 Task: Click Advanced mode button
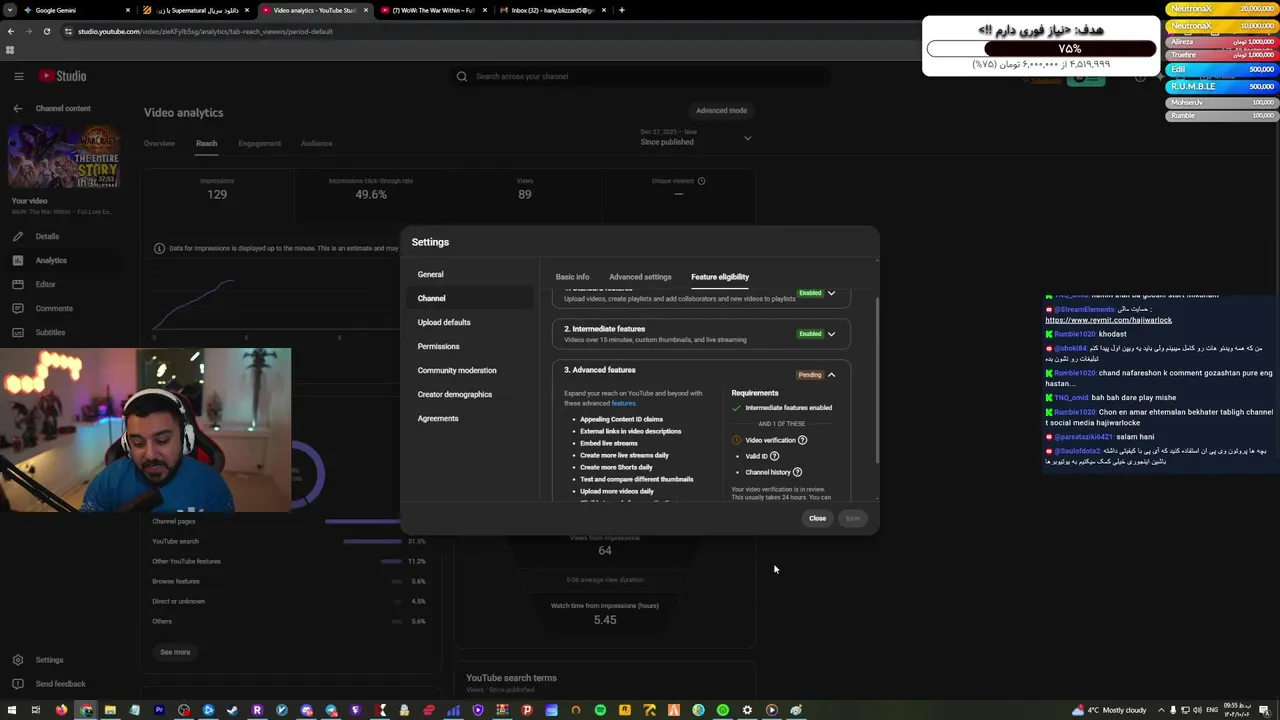(x=722, y=110)
